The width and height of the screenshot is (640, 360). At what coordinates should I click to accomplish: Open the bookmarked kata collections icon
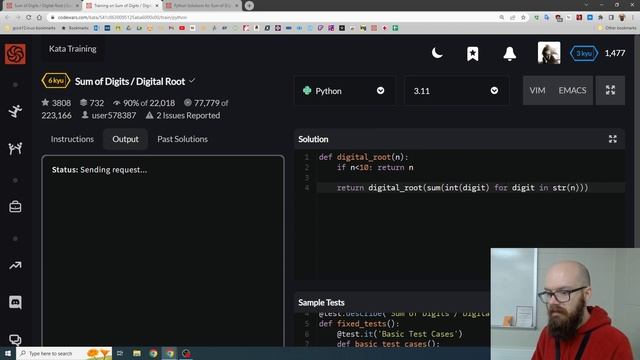point(473,53)
